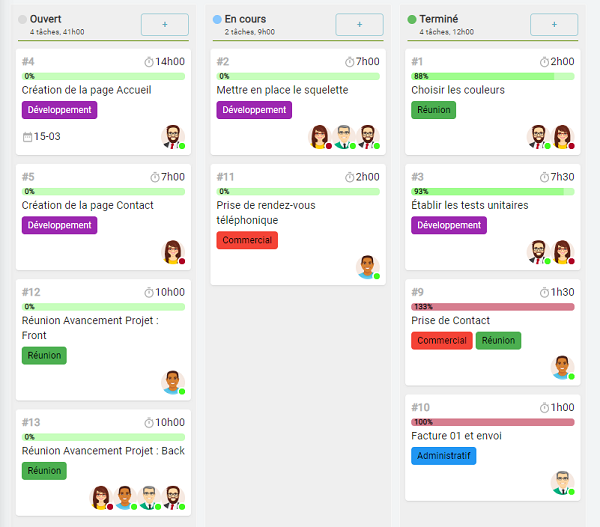Open task 'Réunion Avancement Projet : Back'
The width and height of the screenshot is (600, 527).
(x=103, y=451)
